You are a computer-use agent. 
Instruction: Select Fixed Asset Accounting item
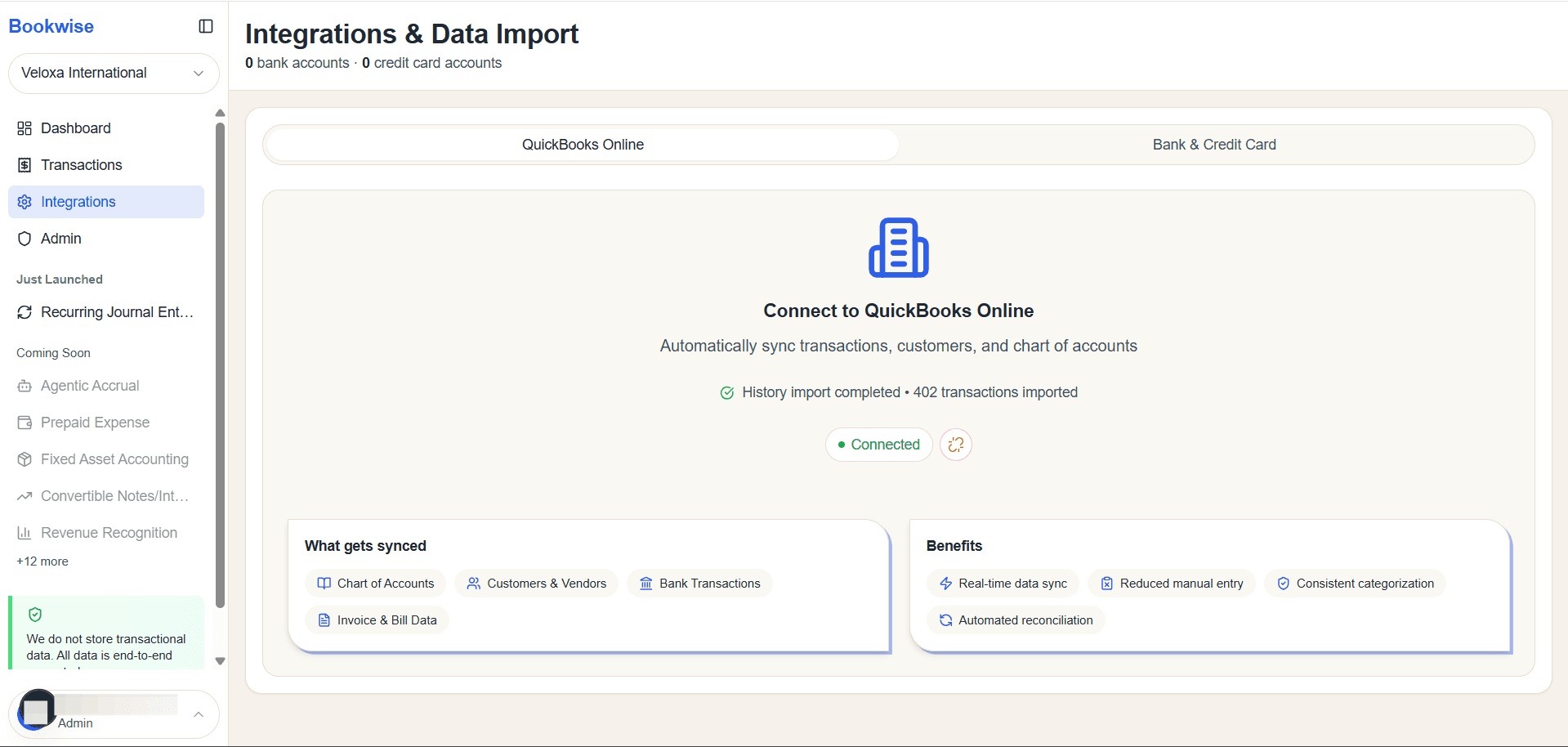106,459
